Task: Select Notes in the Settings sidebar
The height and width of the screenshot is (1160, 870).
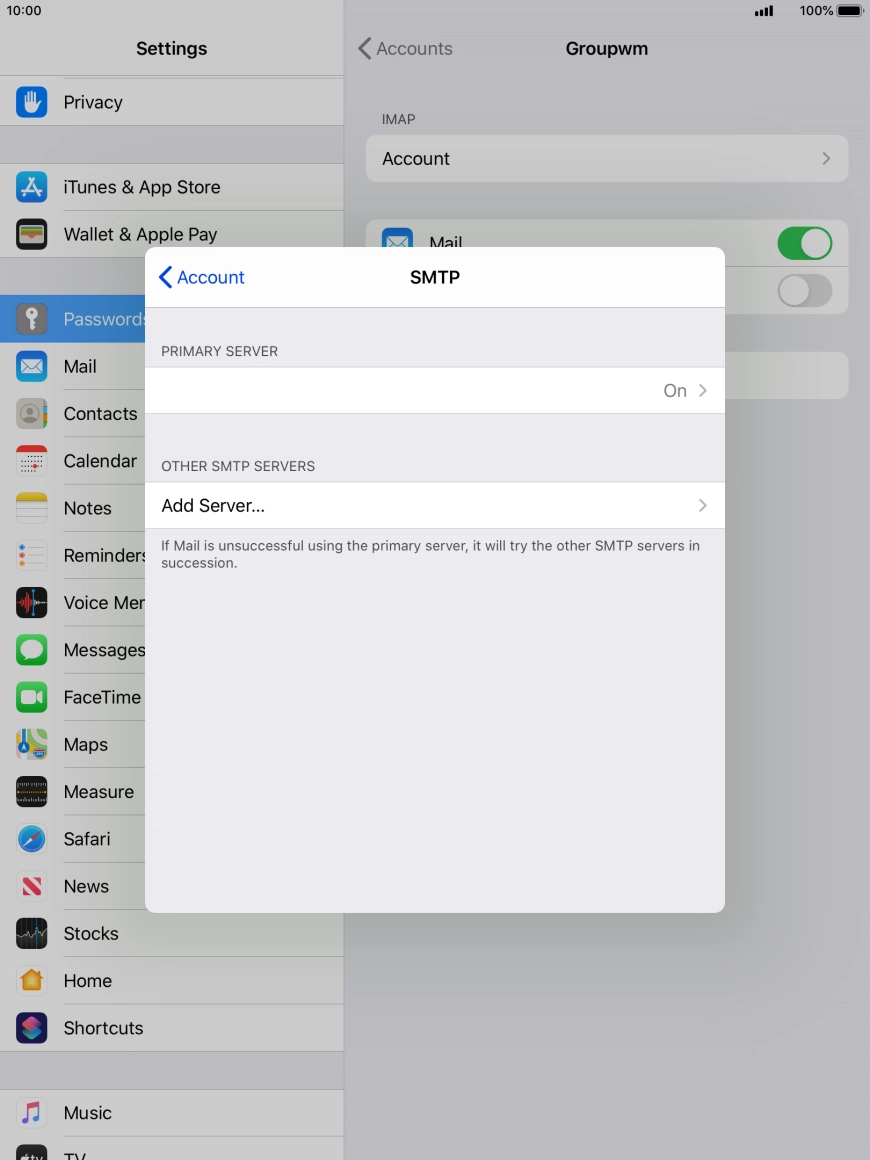Action: 87,508
